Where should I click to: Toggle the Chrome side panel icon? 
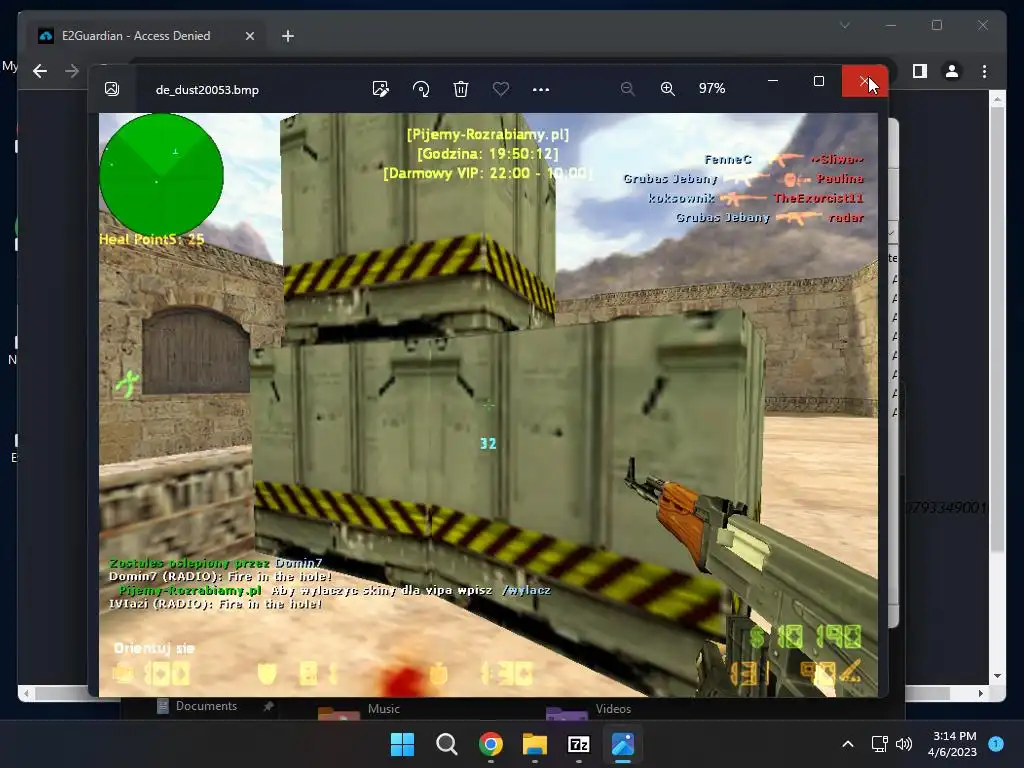pos(920,71)
